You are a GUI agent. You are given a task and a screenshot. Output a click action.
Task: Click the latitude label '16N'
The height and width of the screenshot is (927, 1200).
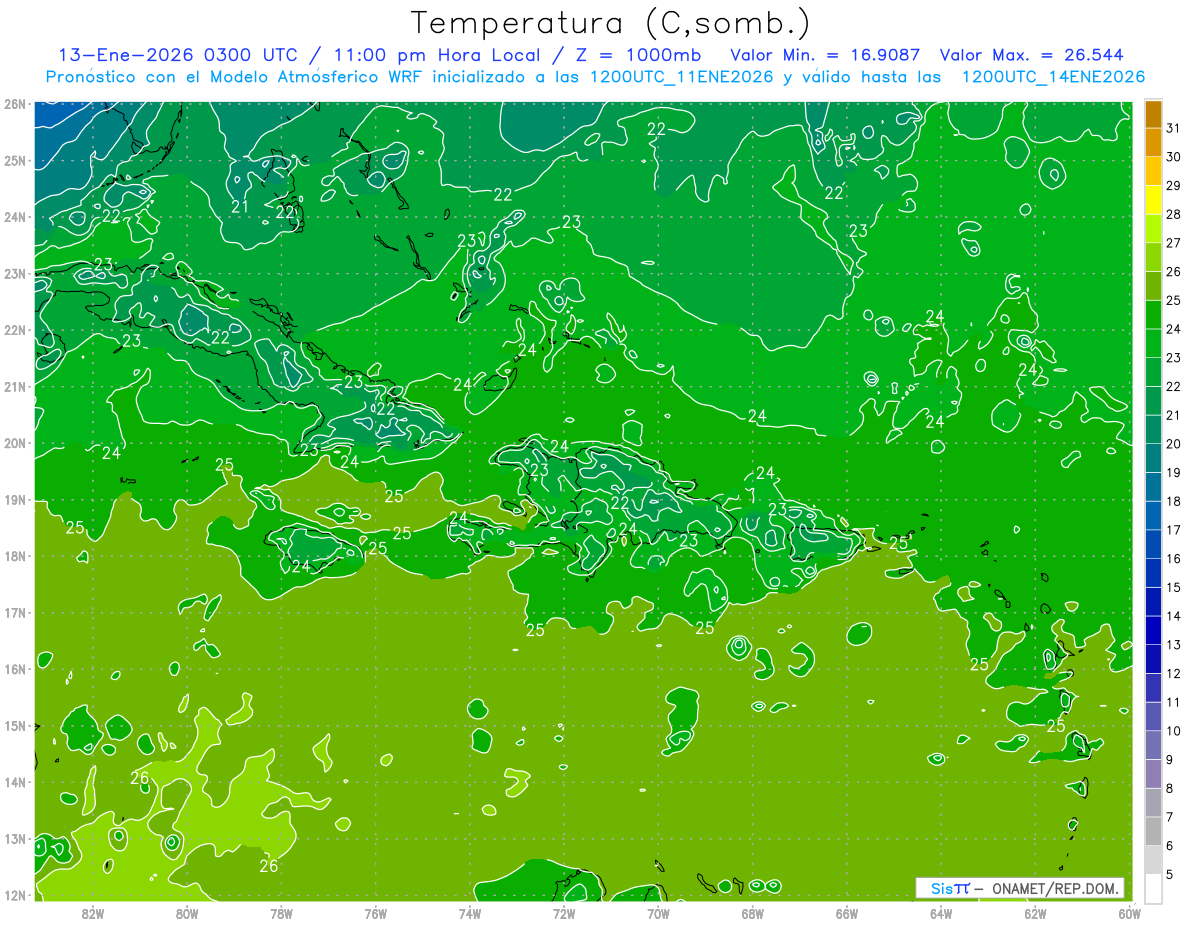15,669
